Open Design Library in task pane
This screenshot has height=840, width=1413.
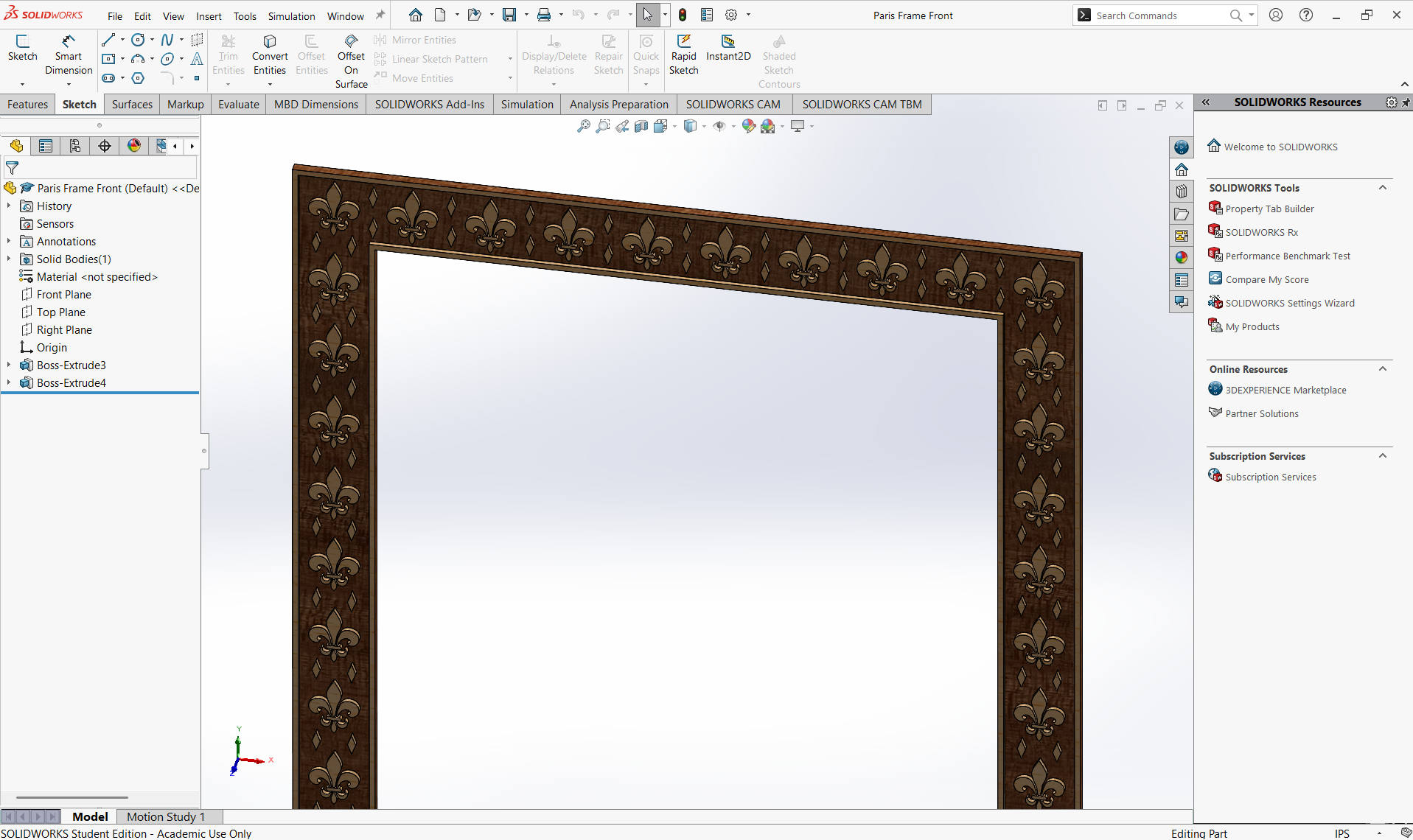[x=1182, y=192]
